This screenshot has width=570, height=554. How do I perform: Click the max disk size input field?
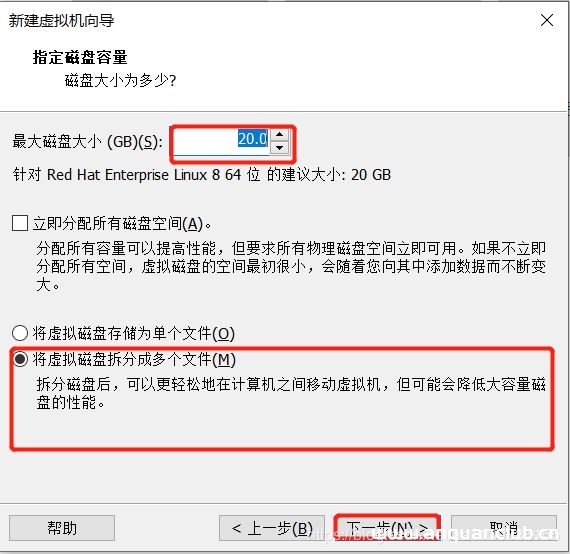point(222,141)
